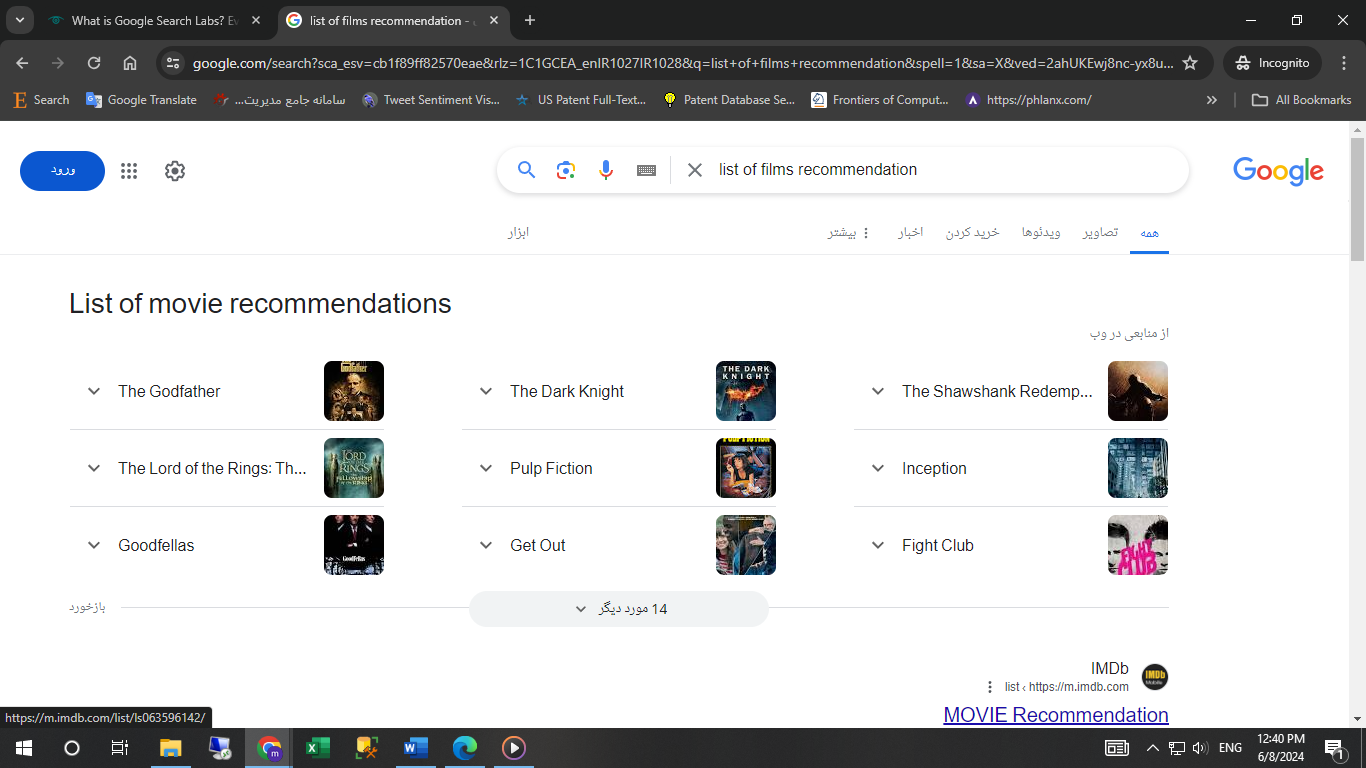Viewport: 1366px width, 768px height.
Task: Close the Google Search Labs tab
Action: tap(256, 20)
